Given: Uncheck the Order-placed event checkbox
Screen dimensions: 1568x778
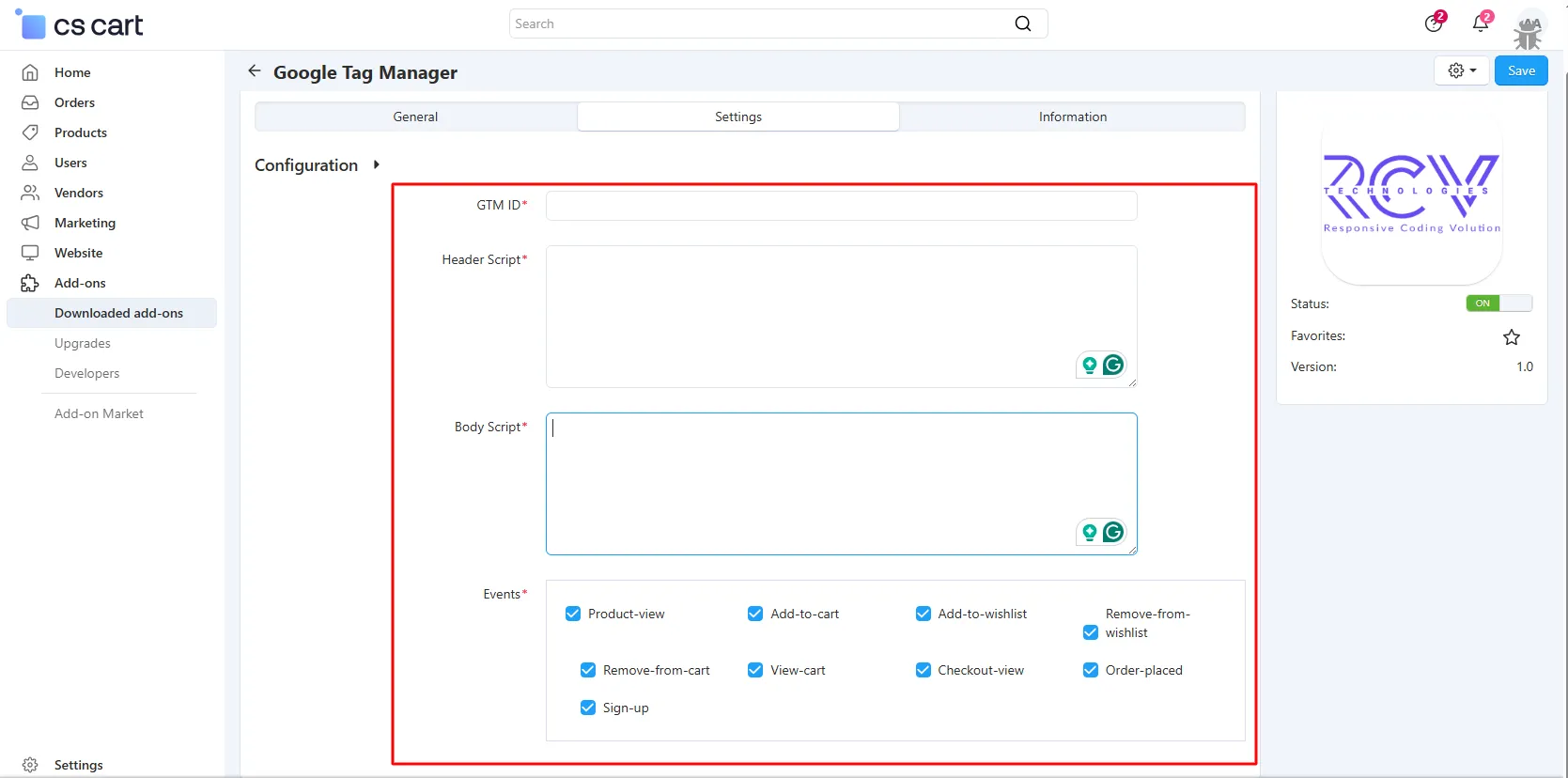Looking at the screenshot, I should 1091,670.
